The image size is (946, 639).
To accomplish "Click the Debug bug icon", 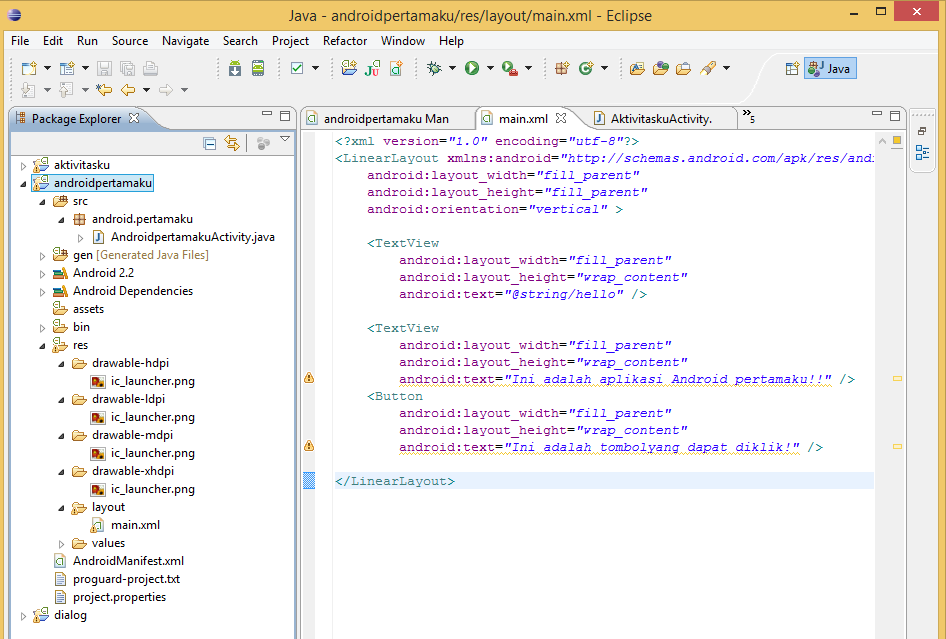I will [x=434, y=68].
